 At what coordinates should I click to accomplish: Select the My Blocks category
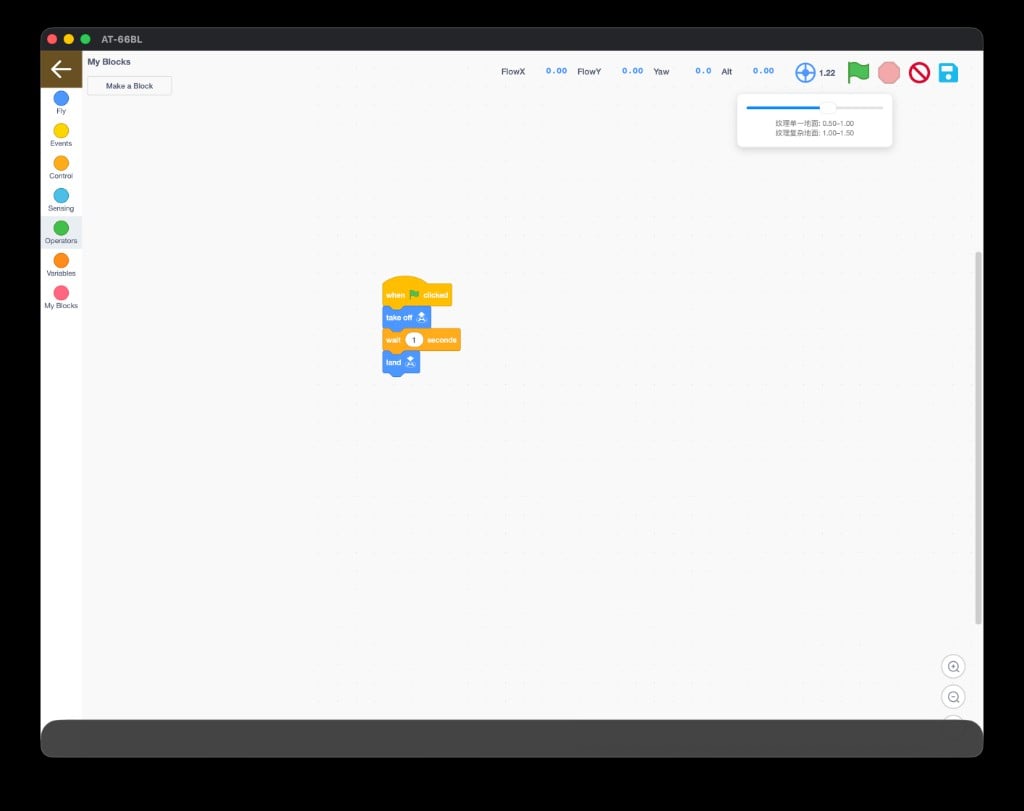(x=61, y=297)
